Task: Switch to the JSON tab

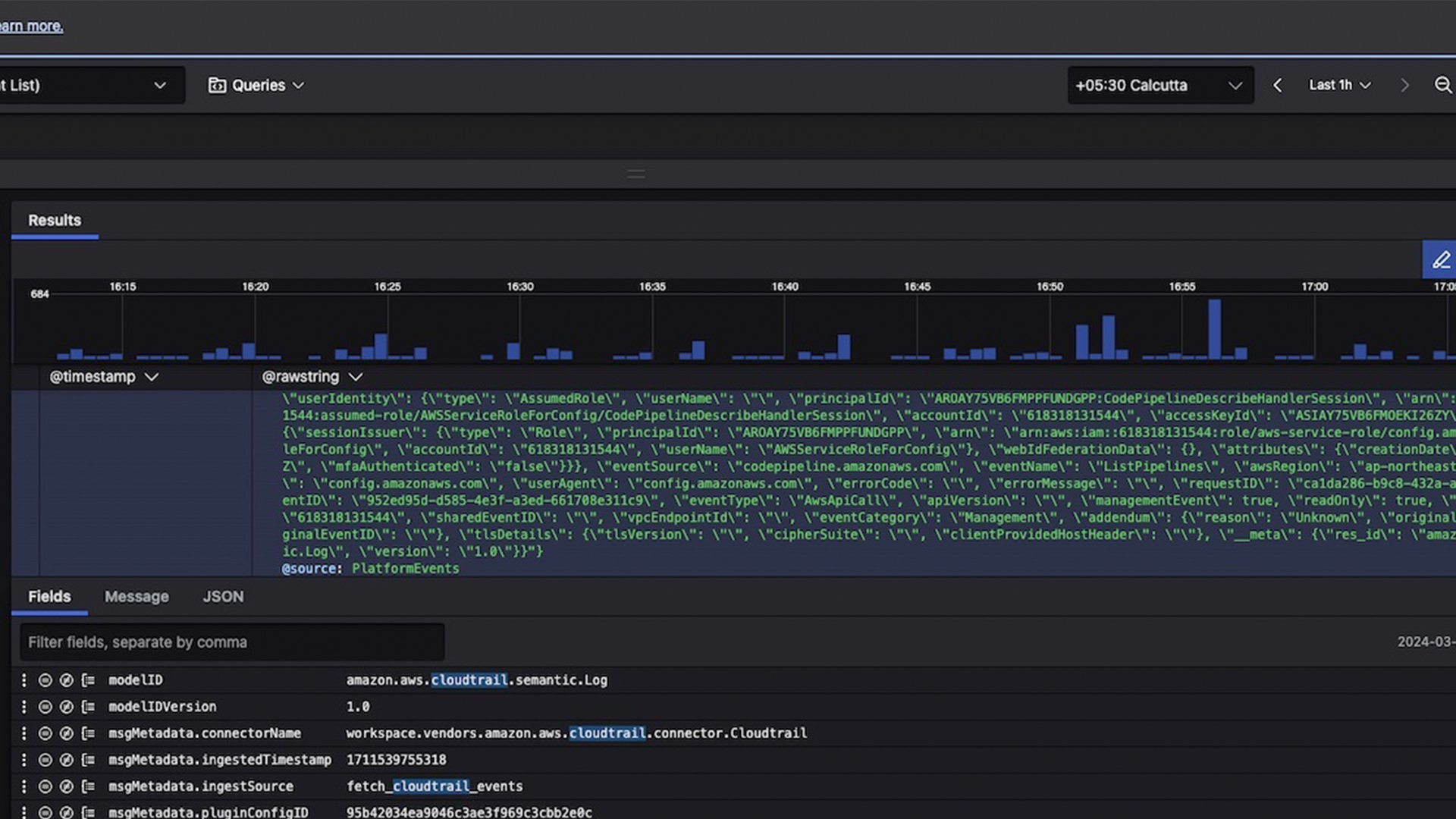Action: pyautogui.click(x=223, y=597)
